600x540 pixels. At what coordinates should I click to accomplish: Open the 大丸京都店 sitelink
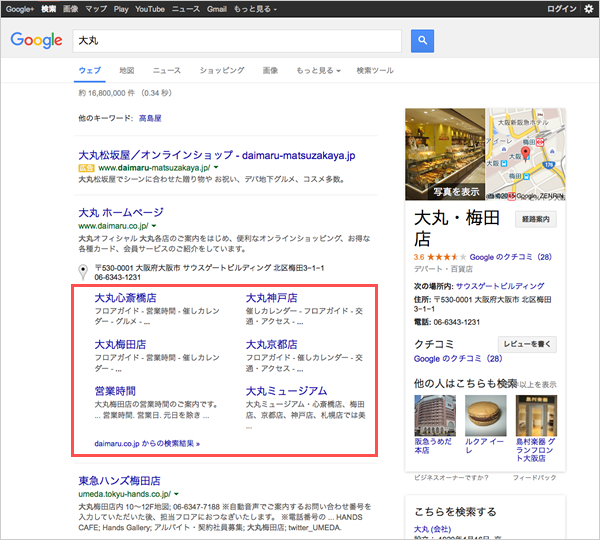click(x=272, y=344)
